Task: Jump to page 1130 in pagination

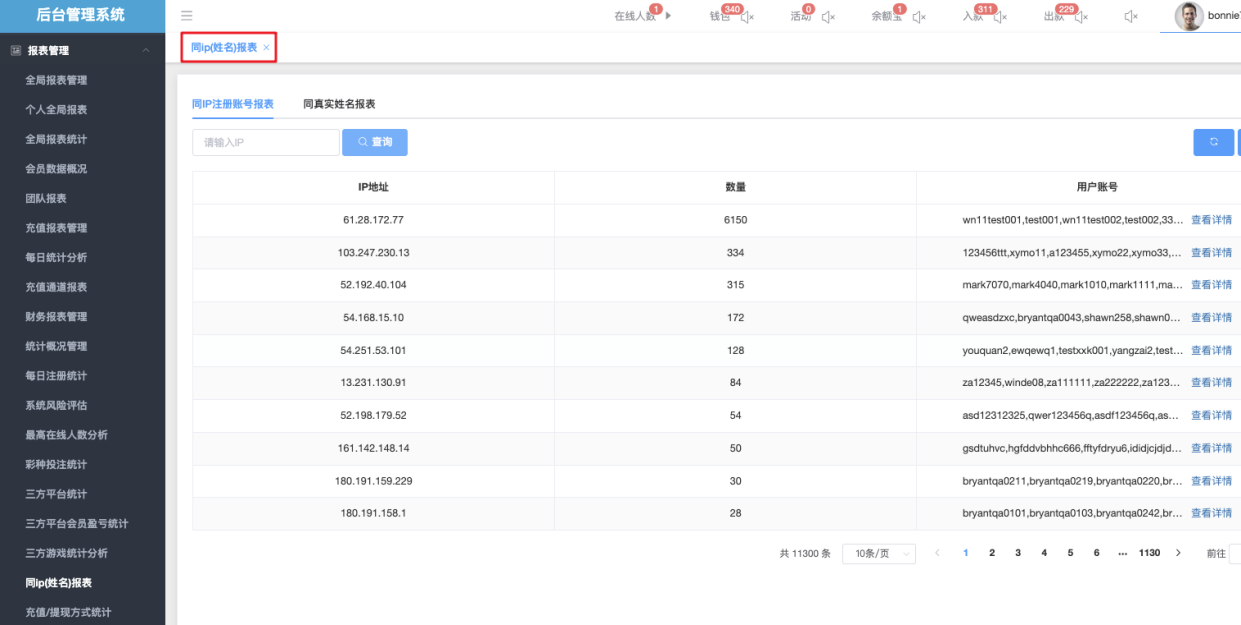Action: pyautogui.click(x=1149, y=553)
